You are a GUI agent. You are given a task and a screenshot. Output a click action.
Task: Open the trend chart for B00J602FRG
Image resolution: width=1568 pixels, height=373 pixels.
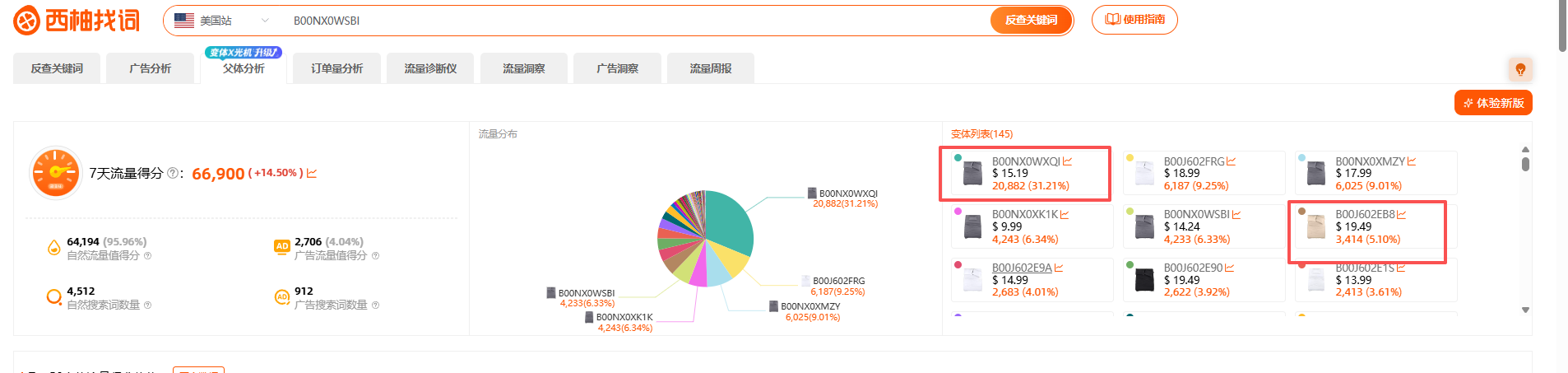pos(1232,161)
